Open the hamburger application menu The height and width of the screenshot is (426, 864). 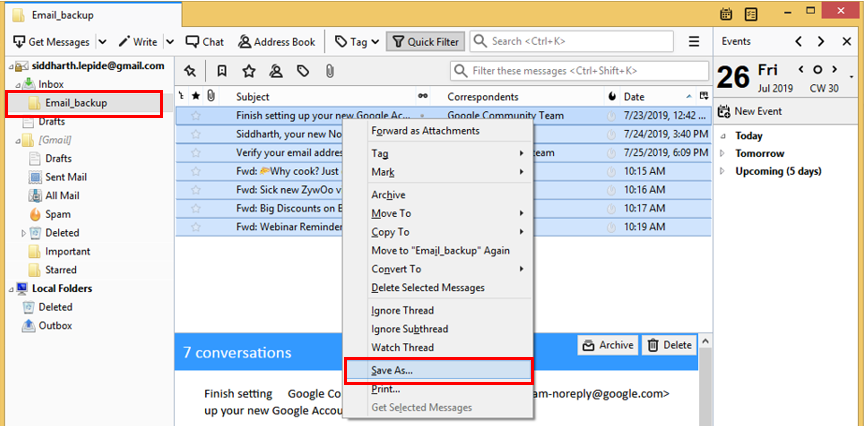point(694,42)
